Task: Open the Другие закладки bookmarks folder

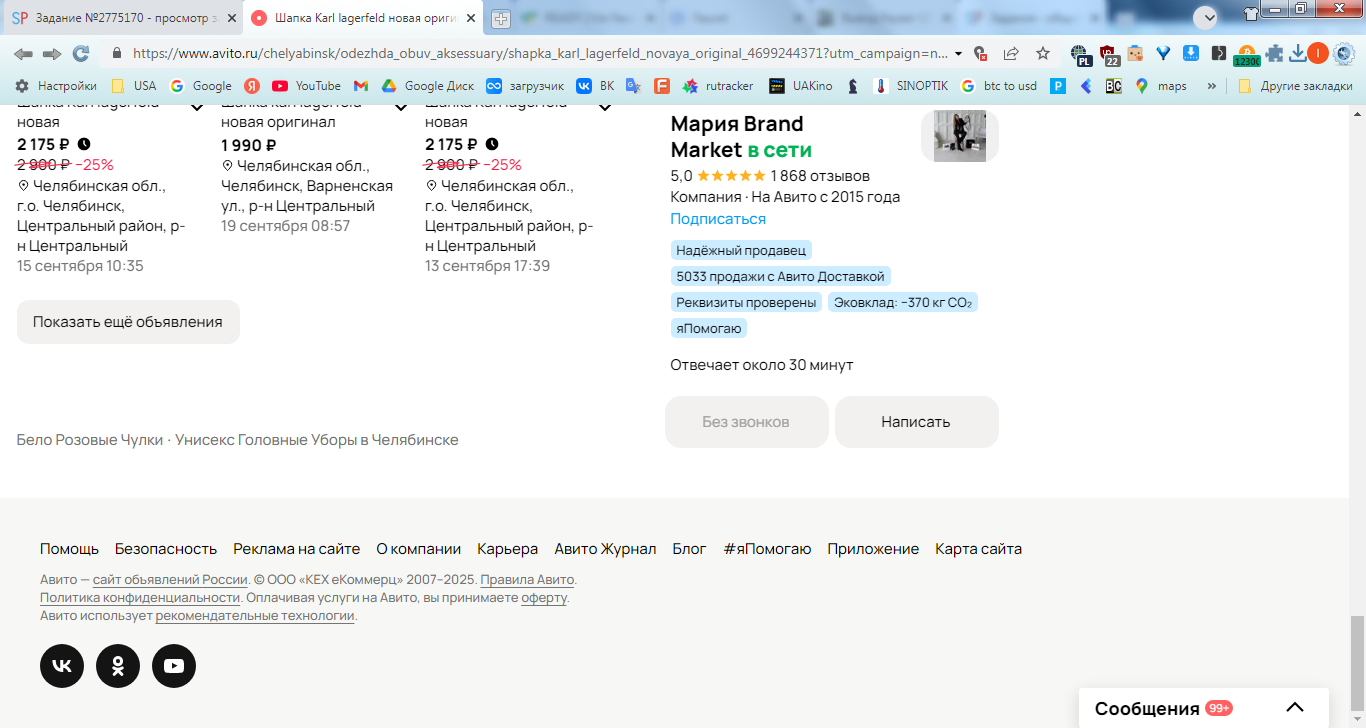Action: [x=1294, y=86]
